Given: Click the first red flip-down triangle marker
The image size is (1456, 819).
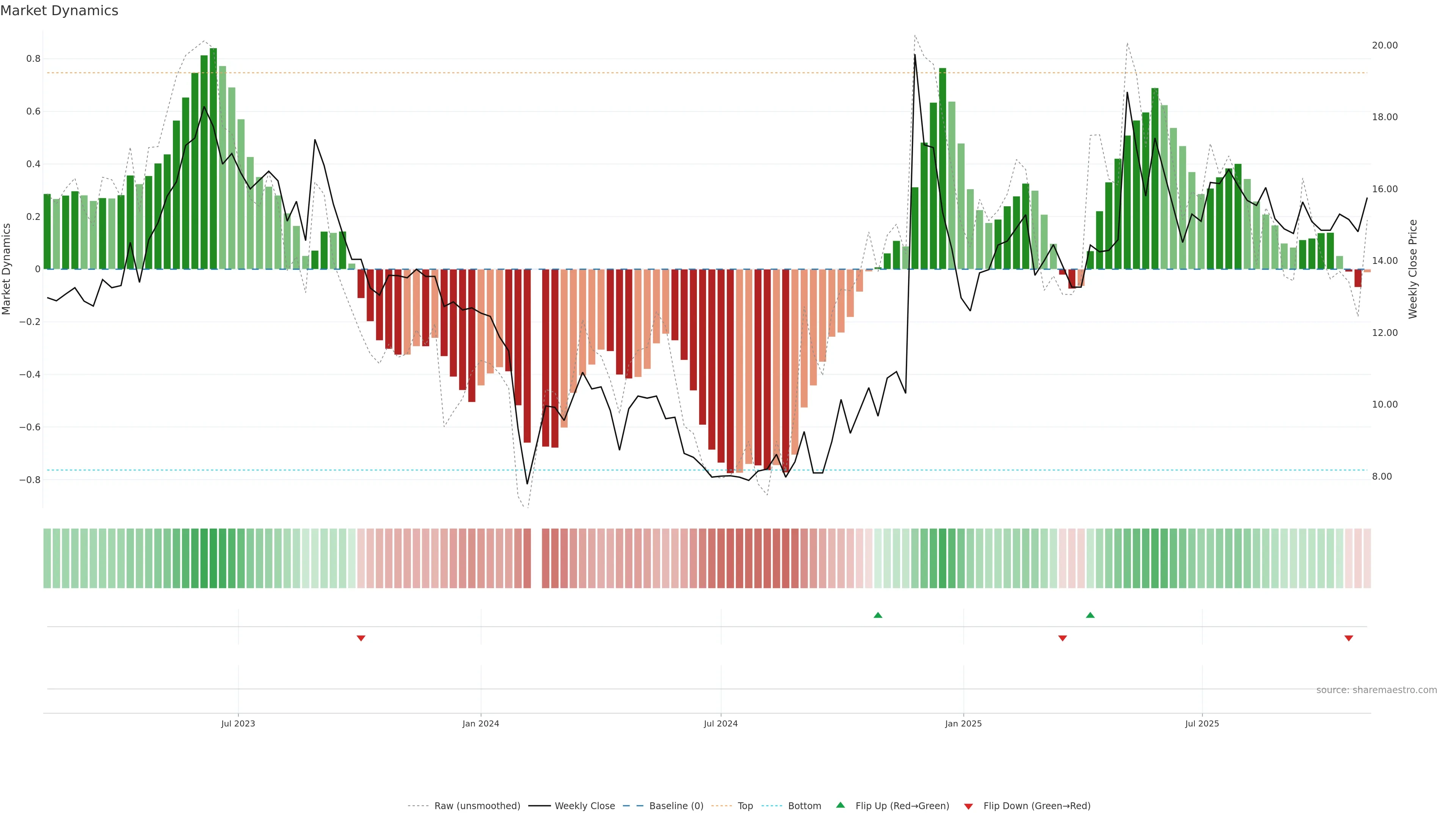Looking at the screenshot, I should [361, 638].
